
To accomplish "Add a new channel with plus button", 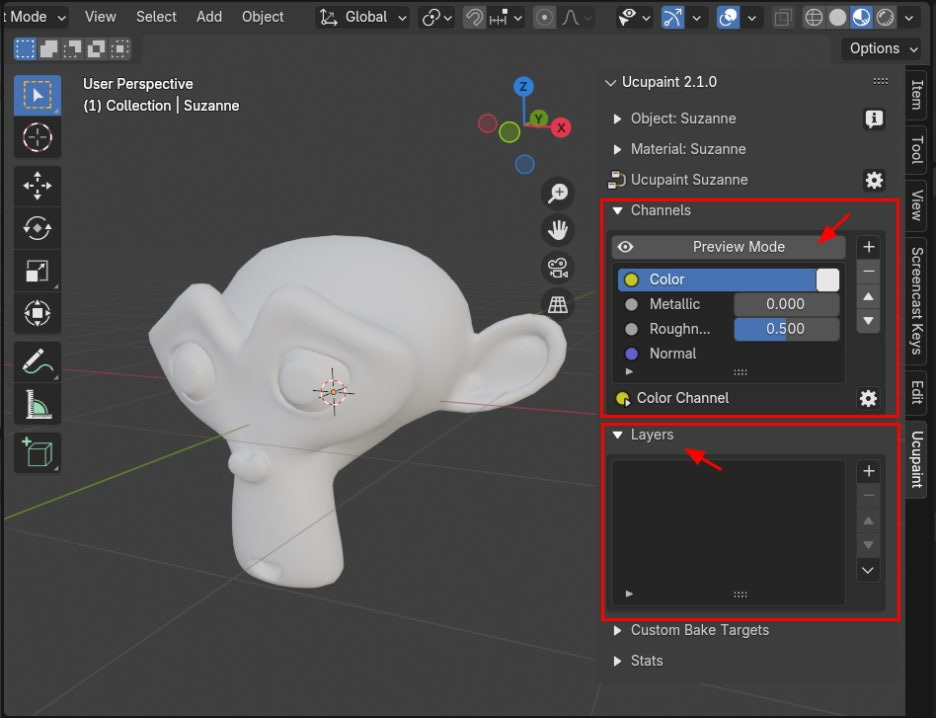I will (x=869, y=246).
